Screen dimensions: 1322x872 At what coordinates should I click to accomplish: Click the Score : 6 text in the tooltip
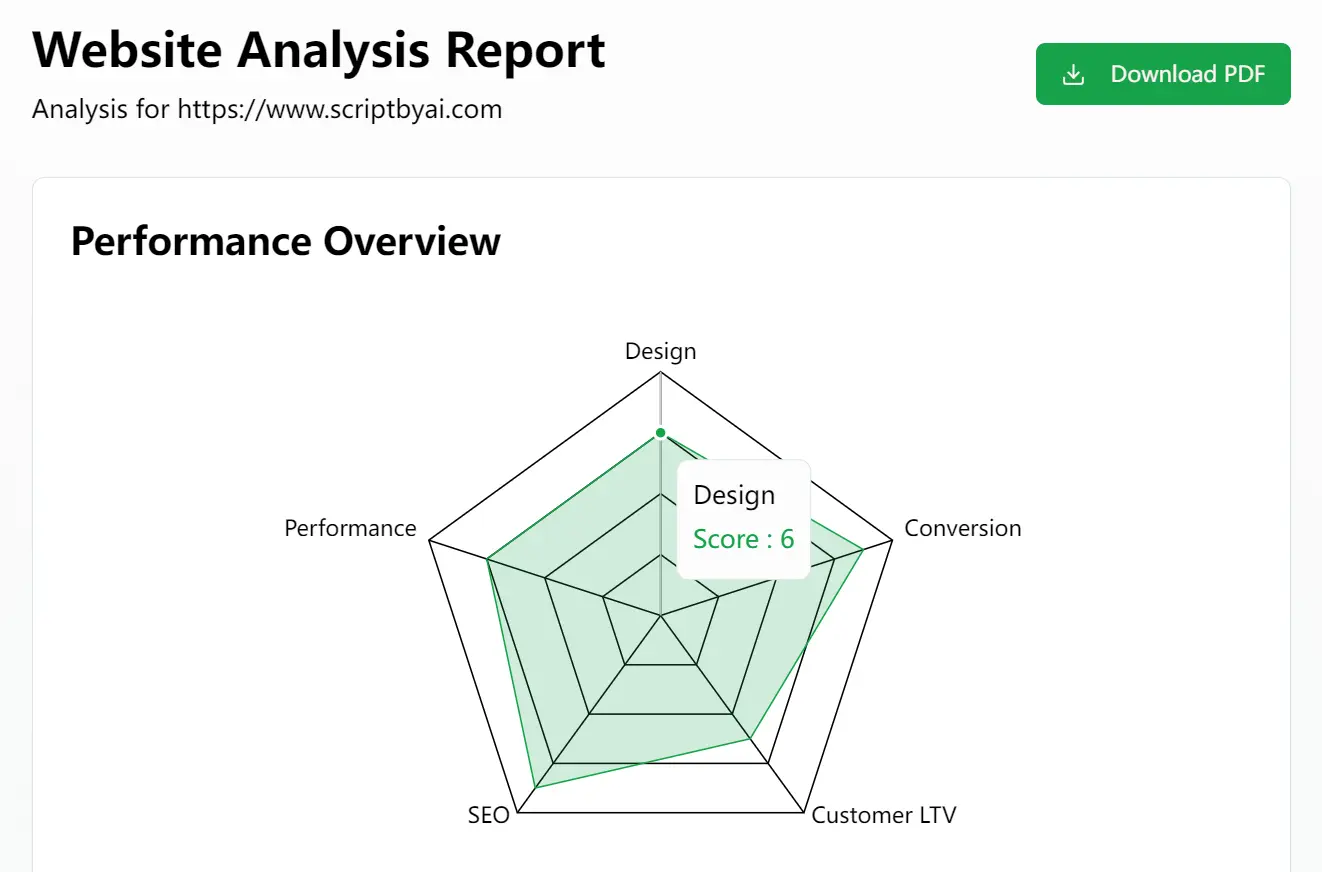743,539
